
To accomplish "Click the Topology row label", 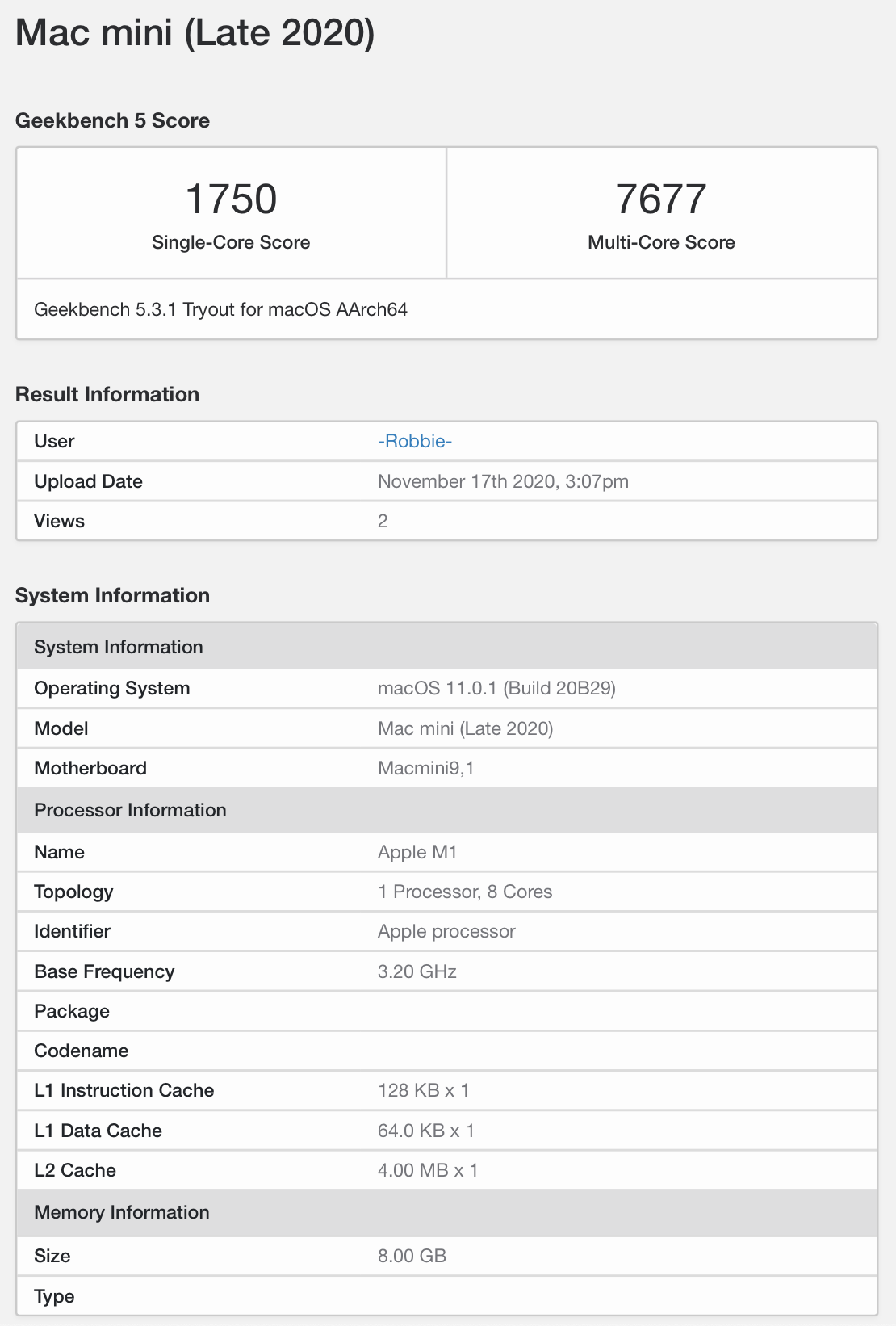I will 73,892.
